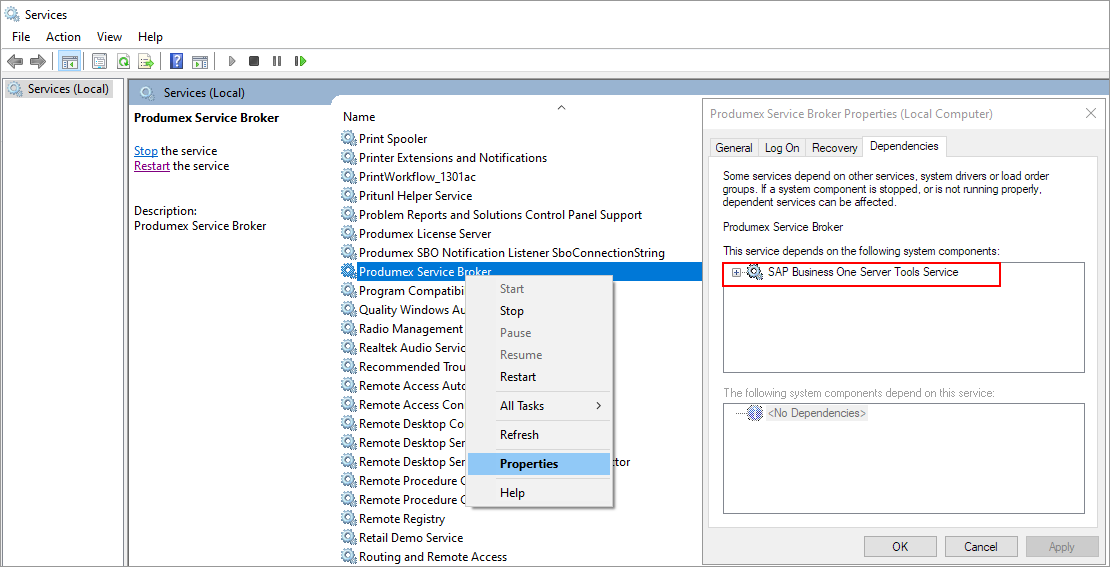Image resolution: width=1110 pixels, height=567 pixels.
Task: Open the Action menu in menu bar
Action: 63,37
